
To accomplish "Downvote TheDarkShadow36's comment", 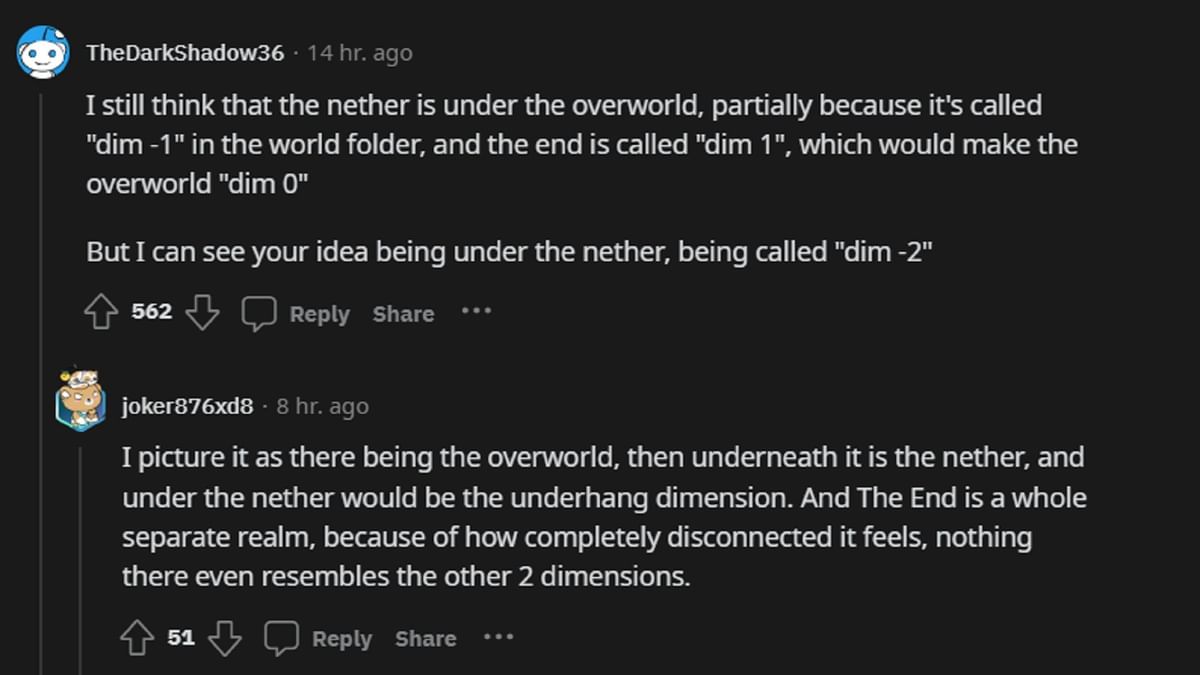I will click(204, 311).
